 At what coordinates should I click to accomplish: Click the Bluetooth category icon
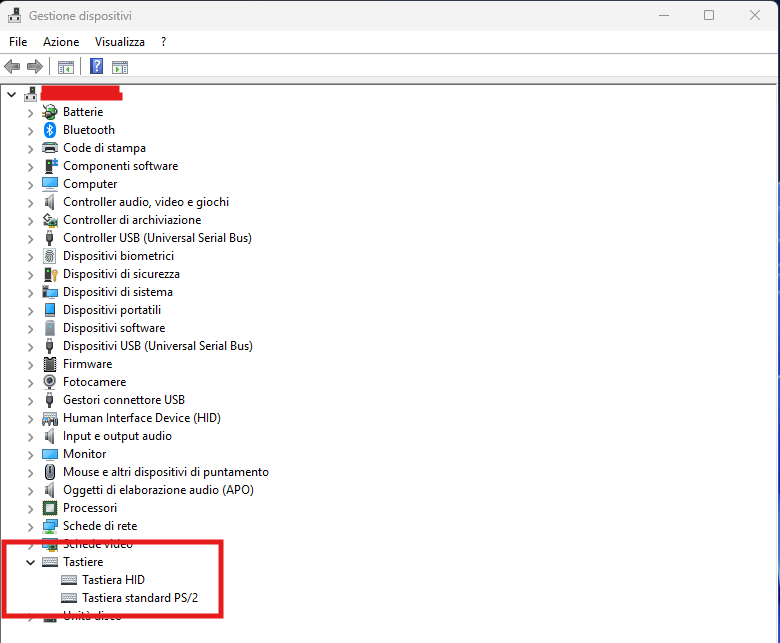click(x=50, y=130)
